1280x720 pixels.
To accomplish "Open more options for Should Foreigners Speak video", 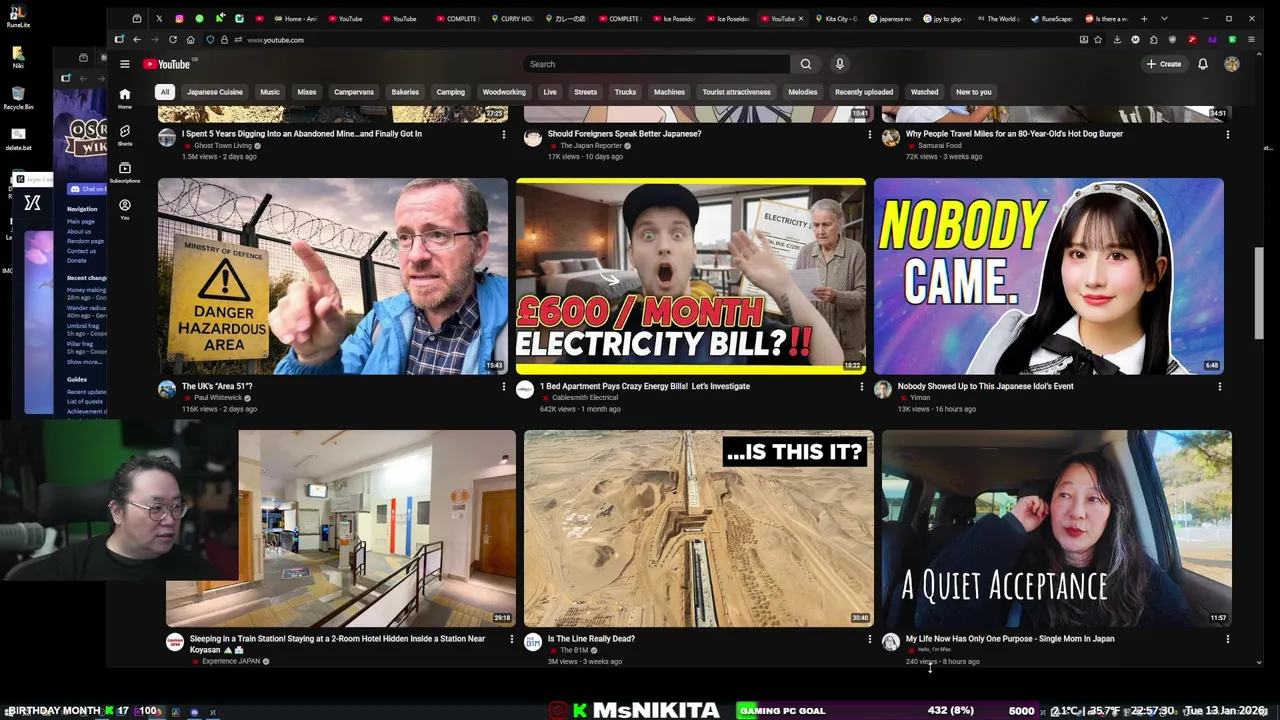I will [x=869, y=134].
